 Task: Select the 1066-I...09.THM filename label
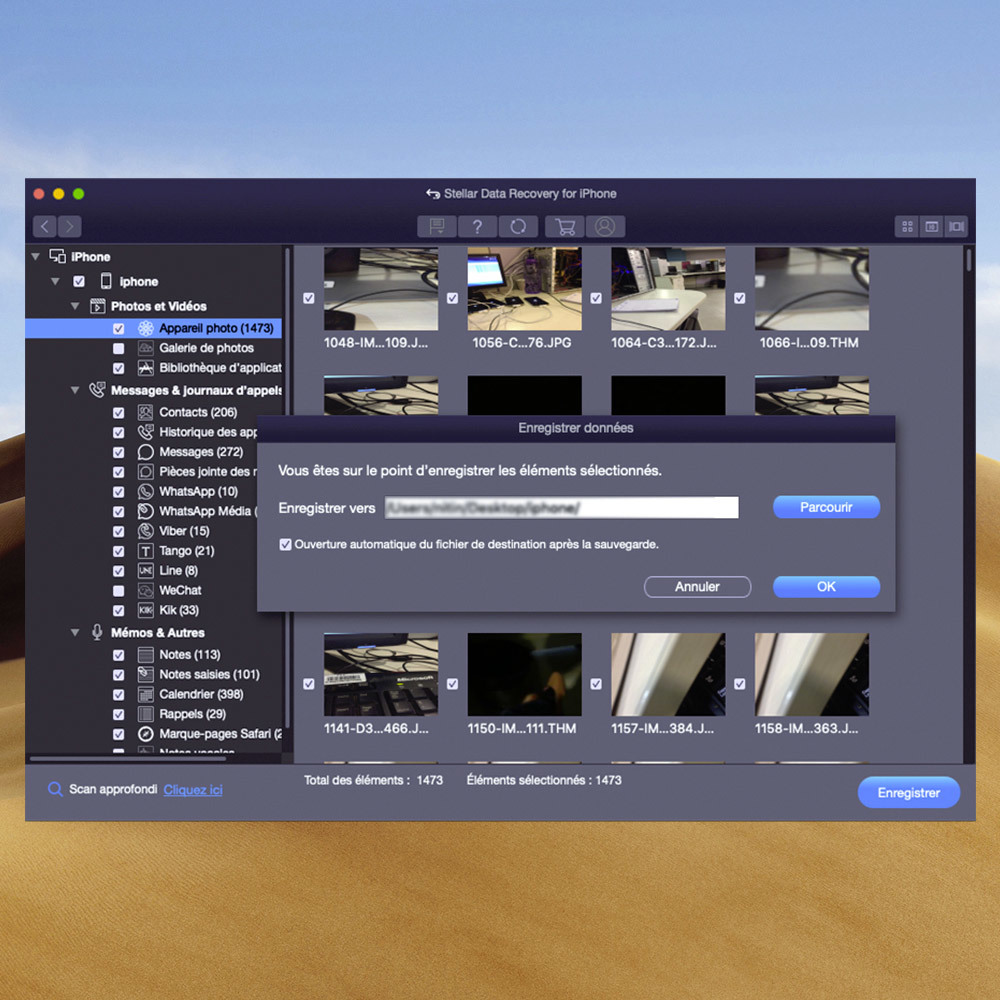coord(809,342)
